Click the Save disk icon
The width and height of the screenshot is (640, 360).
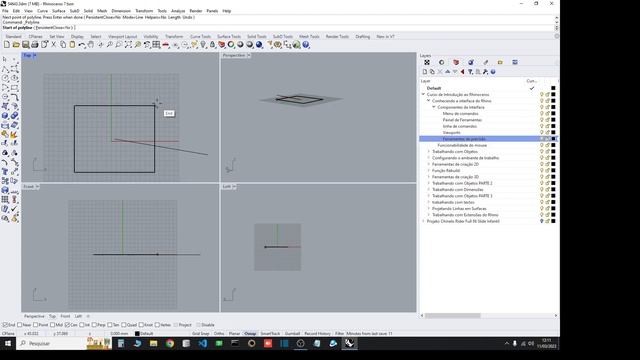26,44
